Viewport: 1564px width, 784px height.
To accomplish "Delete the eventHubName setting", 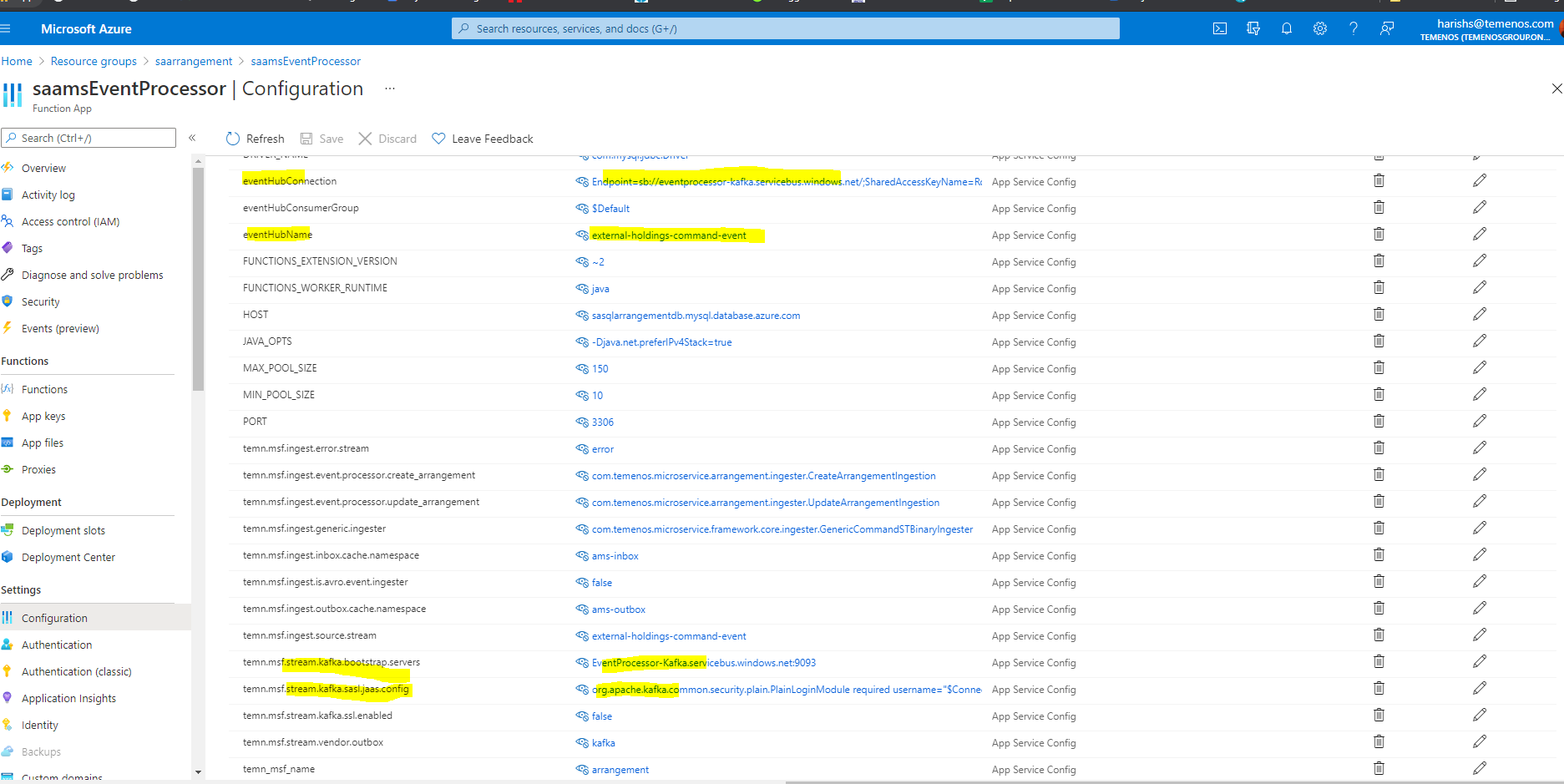I will (1379, 235).
